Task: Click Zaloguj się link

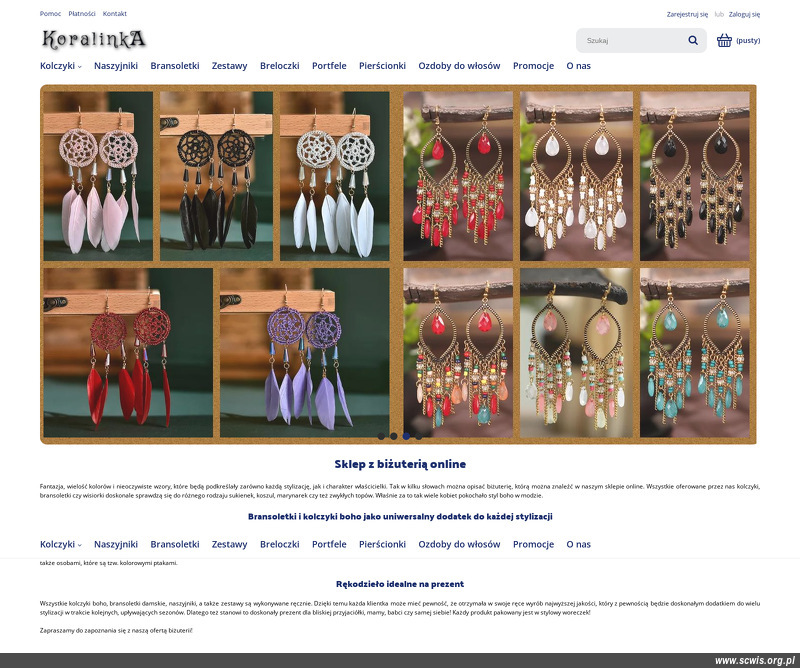Action: pyautogui.click(x=744, y=14)
